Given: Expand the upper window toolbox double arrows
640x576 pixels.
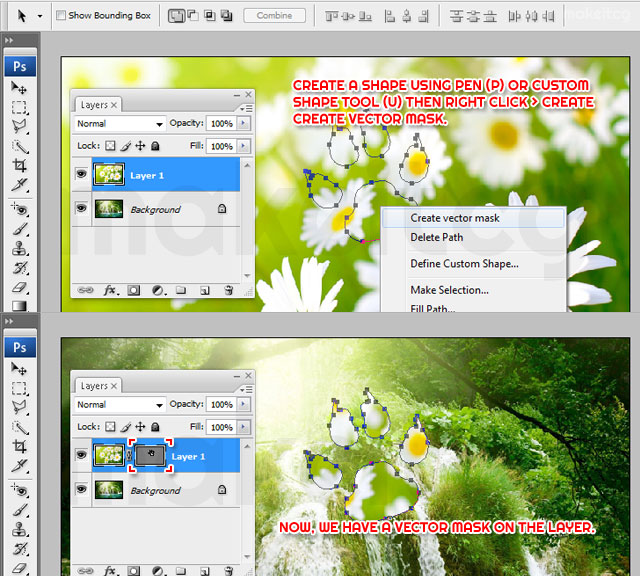Looking at the screenshot, I should (x=9, y=40).
